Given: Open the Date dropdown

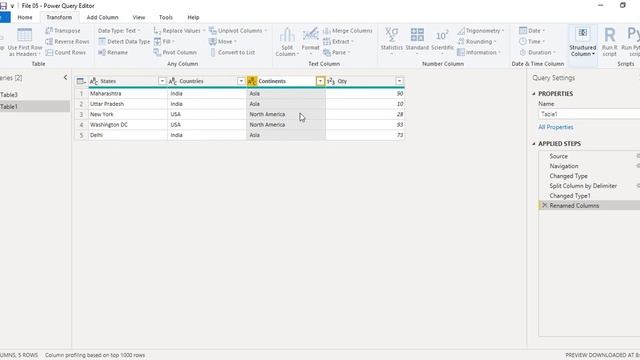Looking at the screenshot, I should click(x=532, y=31).
